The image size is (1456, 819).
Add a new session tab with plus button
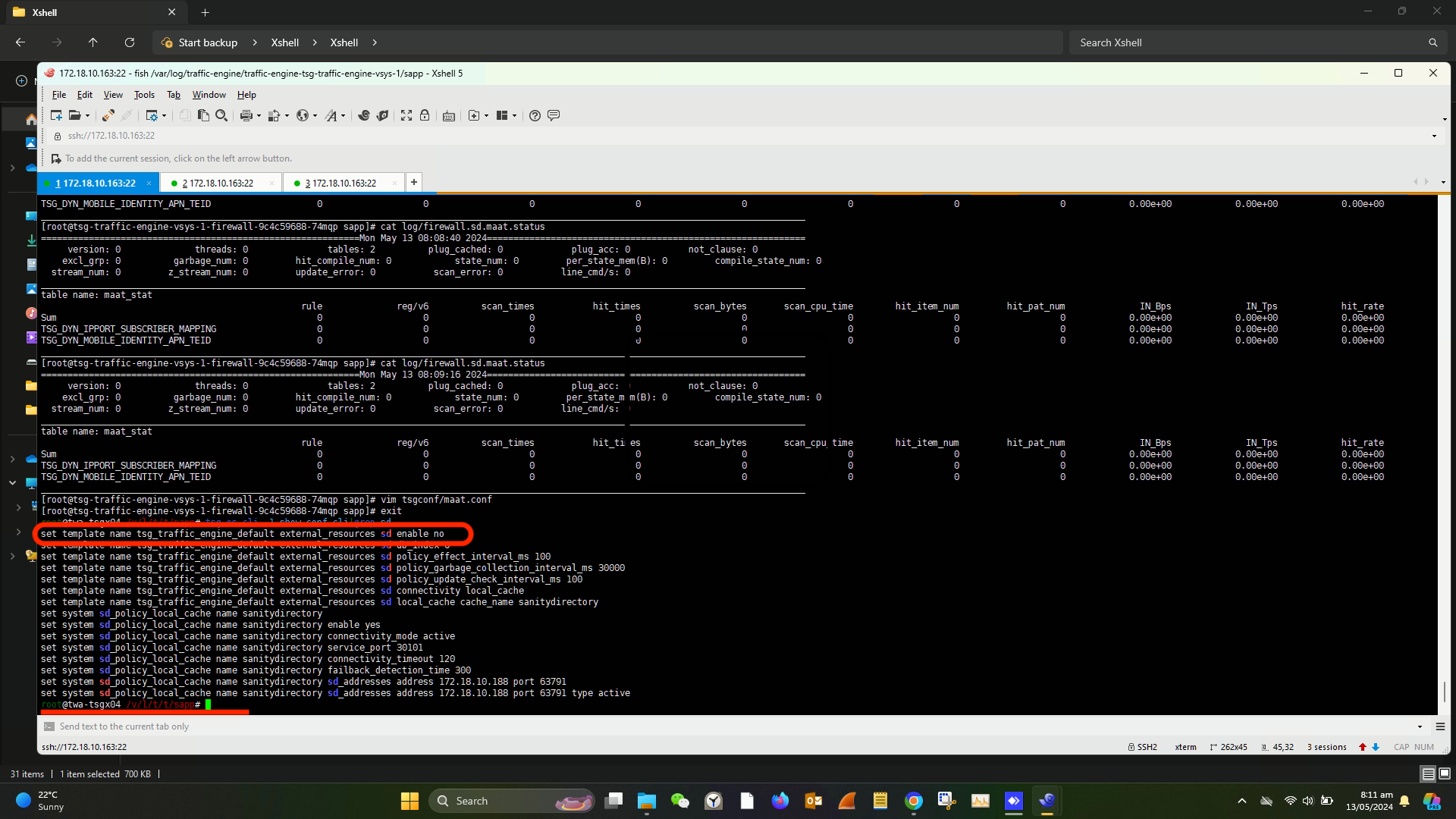413,182
